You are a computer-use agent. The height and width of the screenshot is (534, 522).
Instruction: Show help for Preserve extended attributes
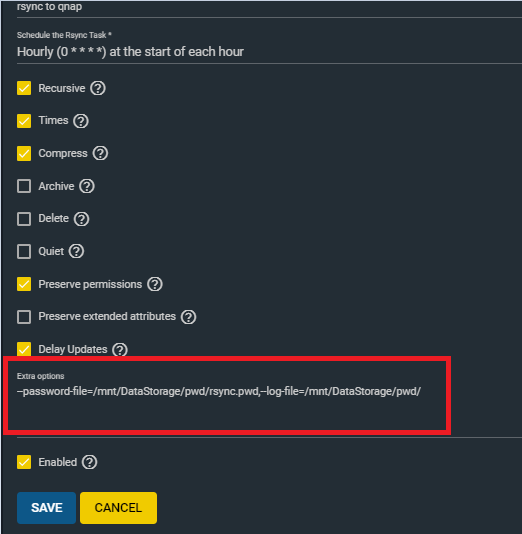[x=189, y=317]
